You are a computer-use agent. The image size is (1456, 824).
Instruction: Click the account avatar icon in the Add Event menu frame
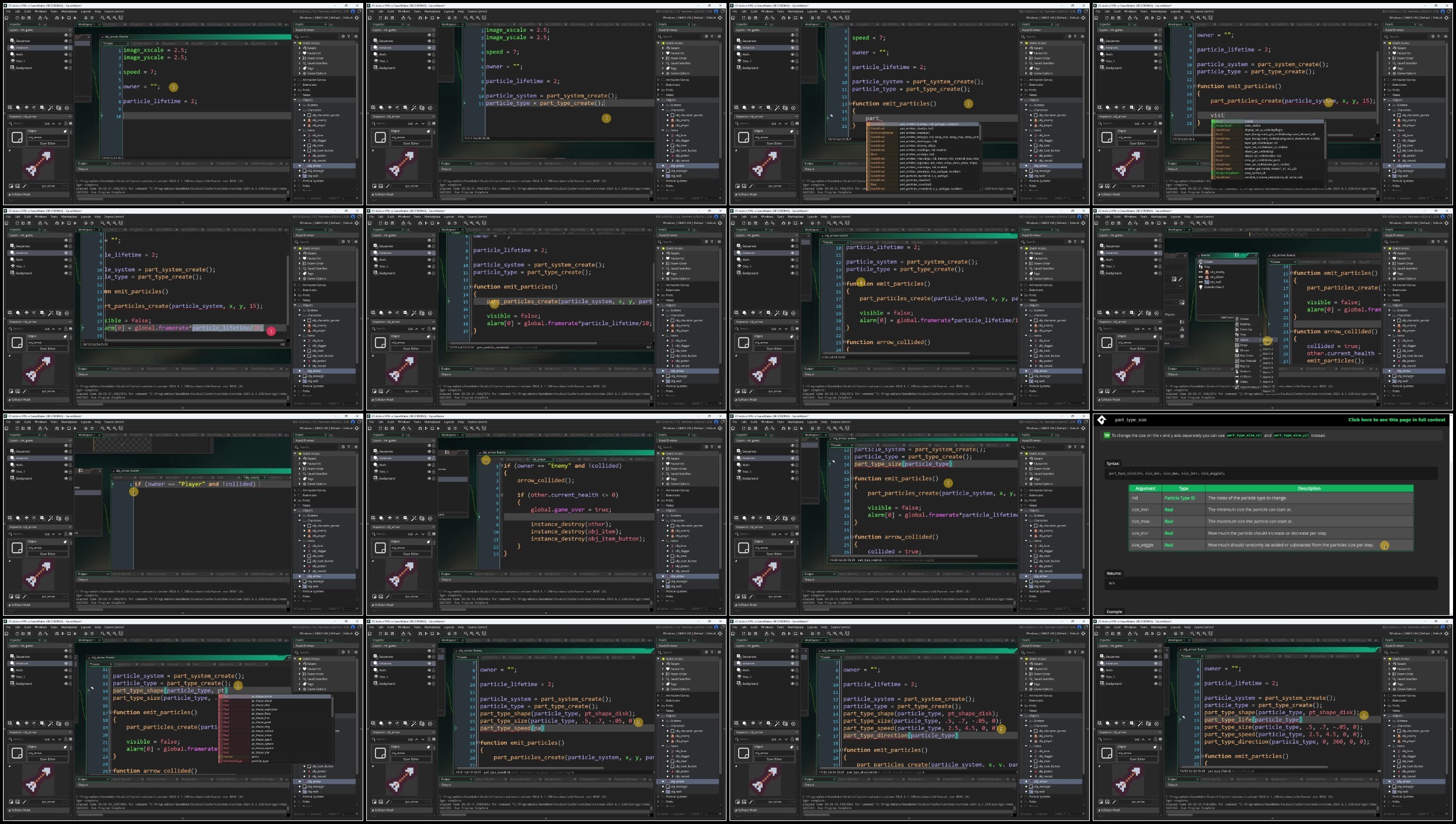pyautogui.click(x=1443, y=217)
